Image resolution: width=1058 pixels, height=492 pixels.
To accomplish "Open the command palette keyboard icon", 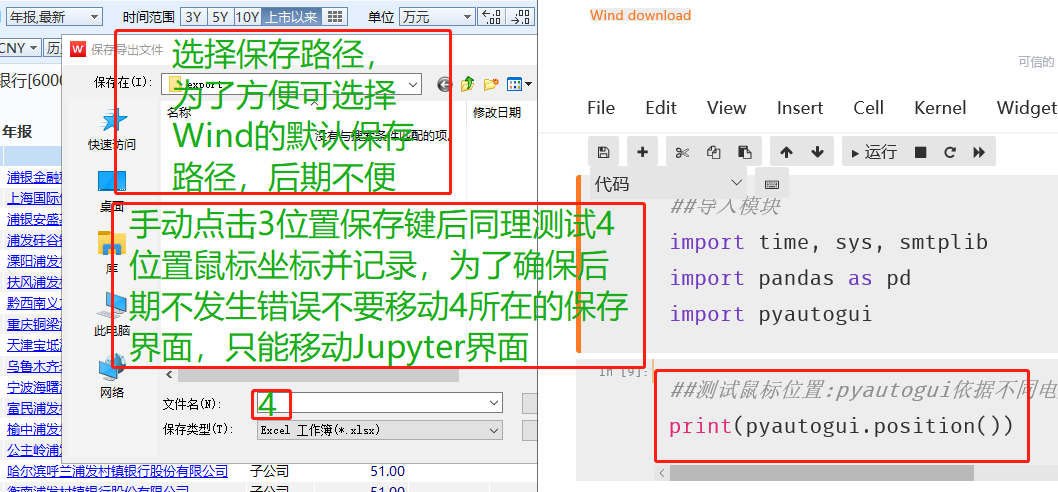I will (x=772, y=185).
